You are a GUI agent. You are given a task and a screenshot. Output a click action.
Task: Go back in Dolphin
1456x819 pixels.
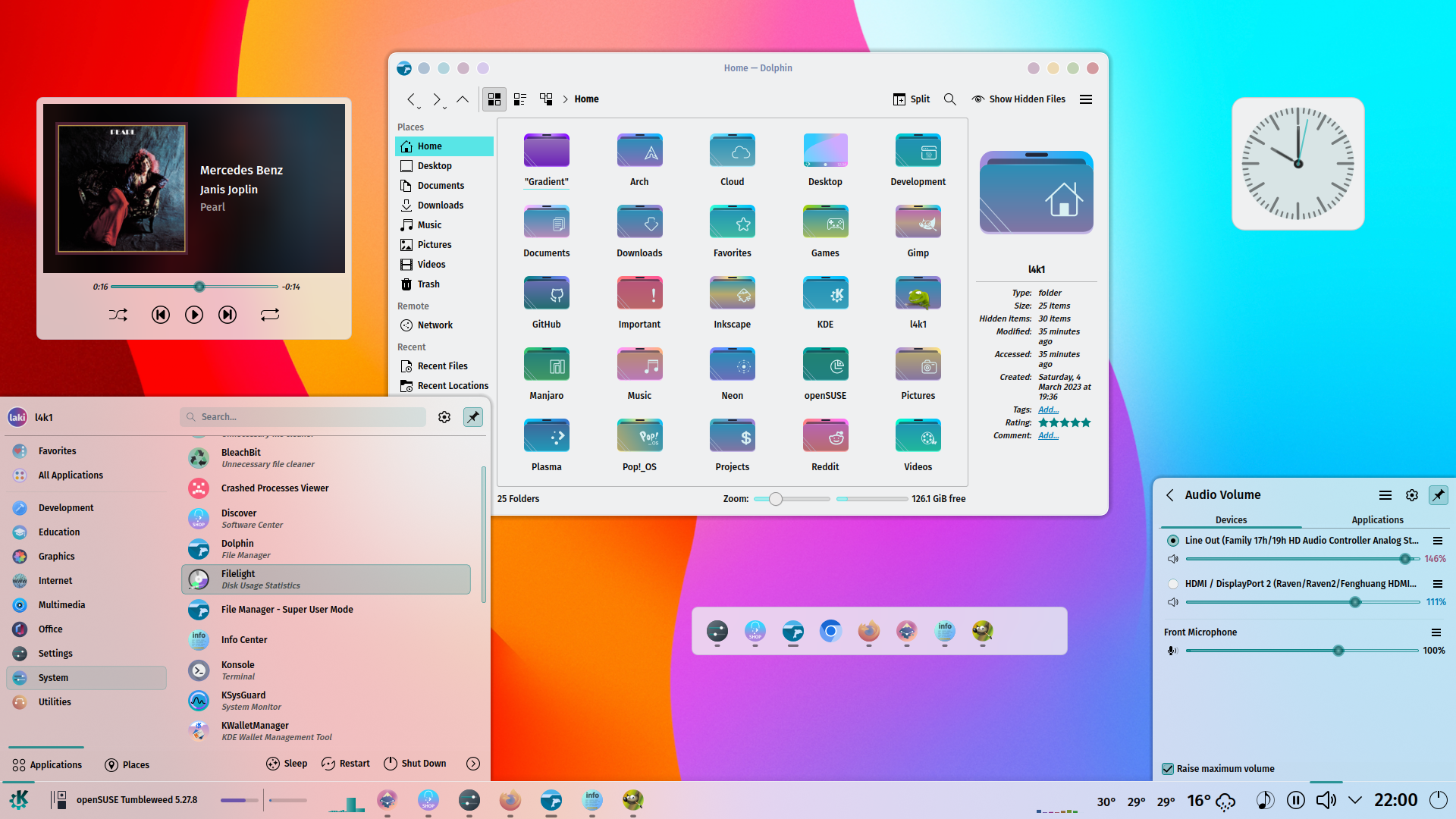[411, 99]
